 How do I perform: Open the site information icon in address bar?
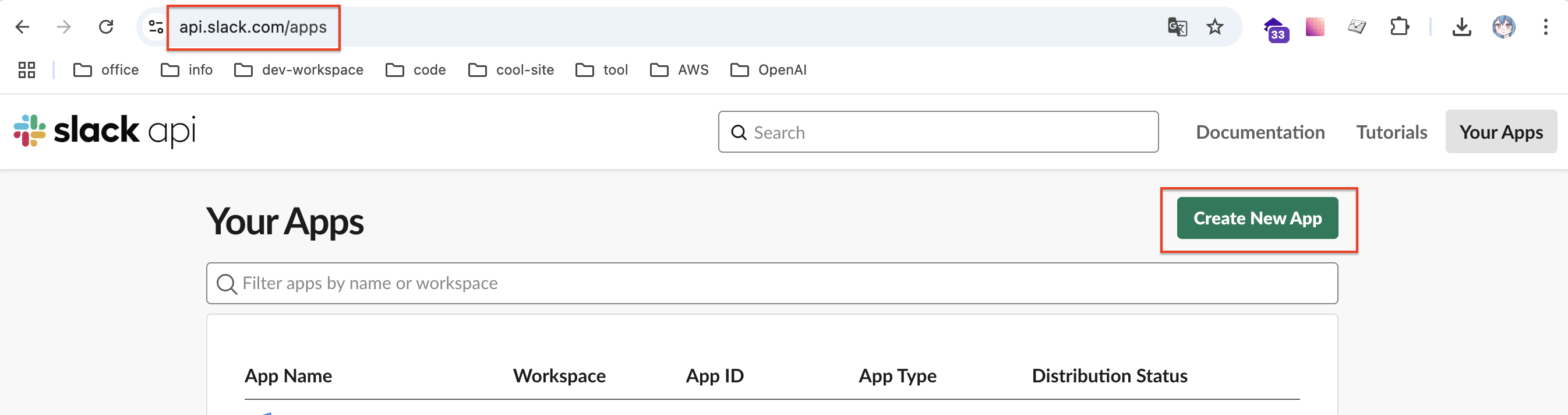click(156, 27)
